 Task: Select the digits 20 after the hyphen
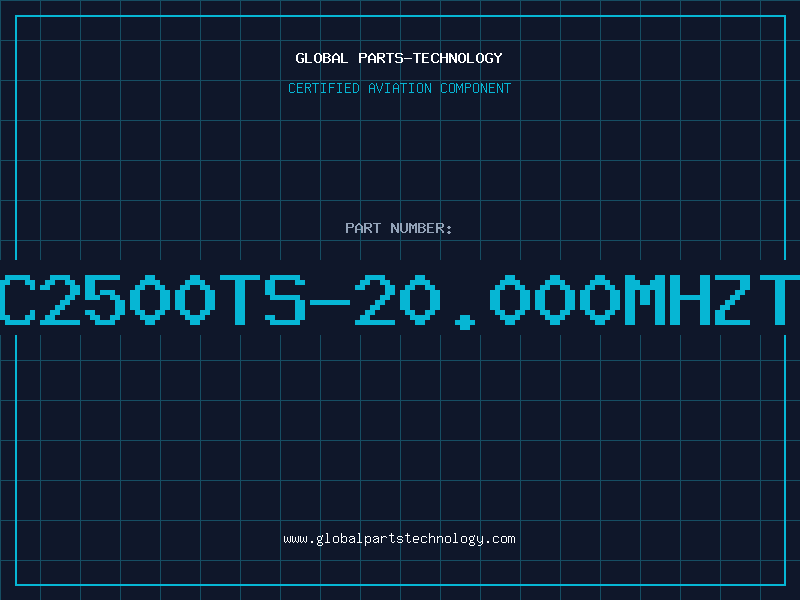point(397,300)
